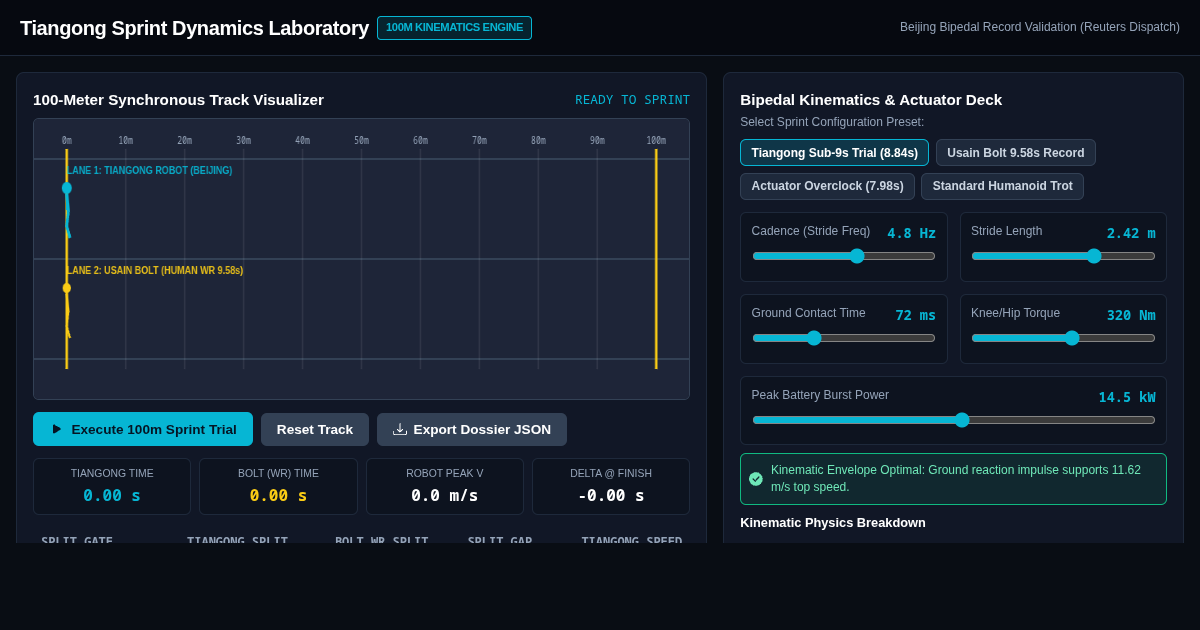
Task: Click the Delta @ Finish -0.00 s value
Action: point(611,495)
